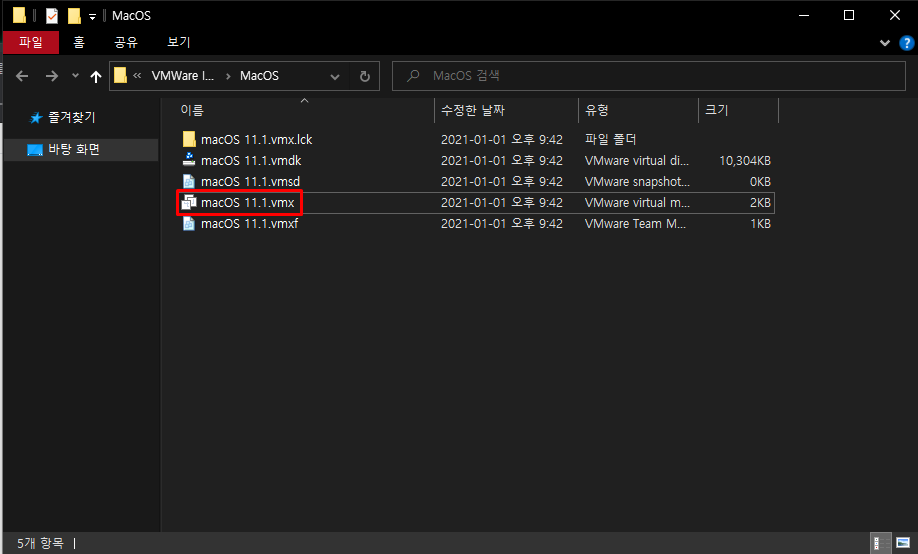Go back with the left arrow
The width and height of the screenshot is (918, 554).
click(x=22, y=76)
